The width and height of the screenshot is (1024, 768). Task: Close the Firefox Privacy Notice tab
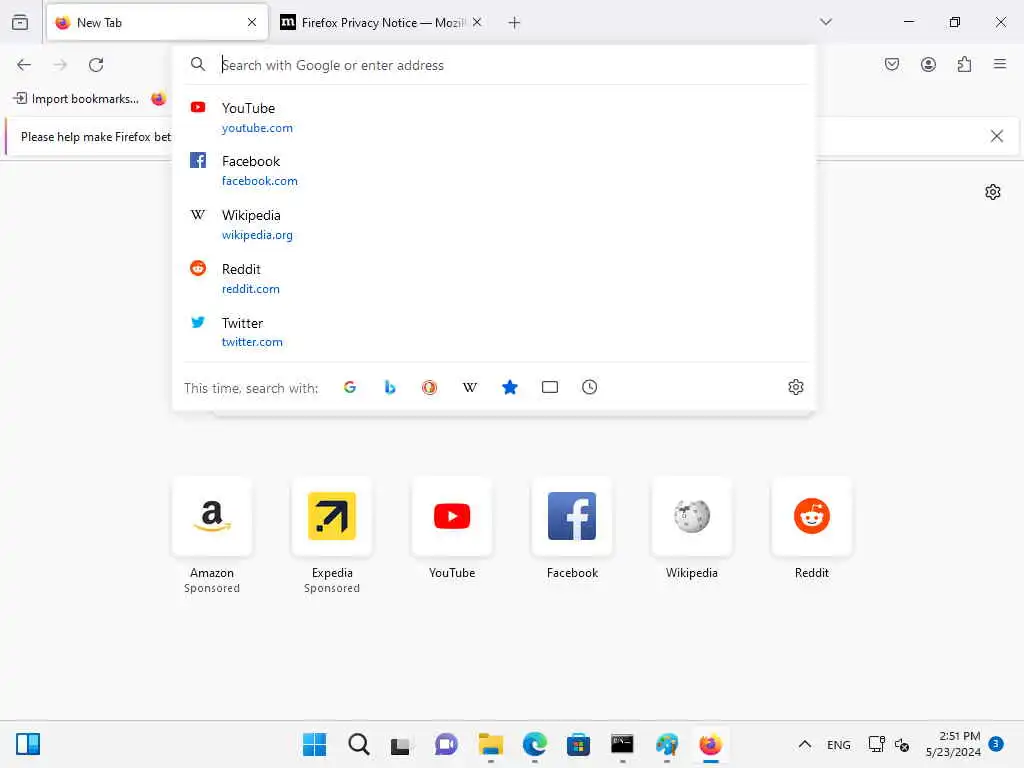coord(477,22)
